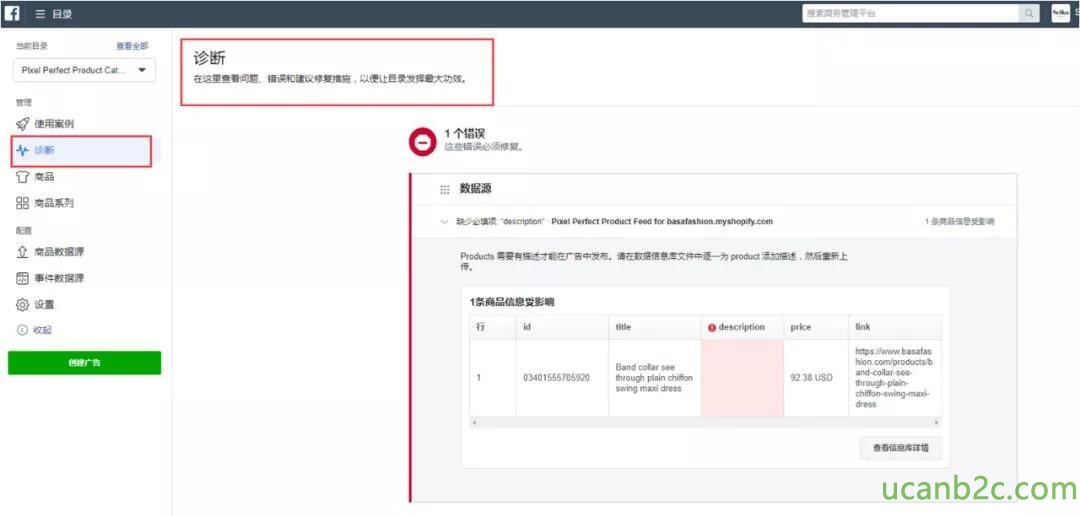
Task: Click the dotted grid icon beside 数据源
Action: coord(444,189)
